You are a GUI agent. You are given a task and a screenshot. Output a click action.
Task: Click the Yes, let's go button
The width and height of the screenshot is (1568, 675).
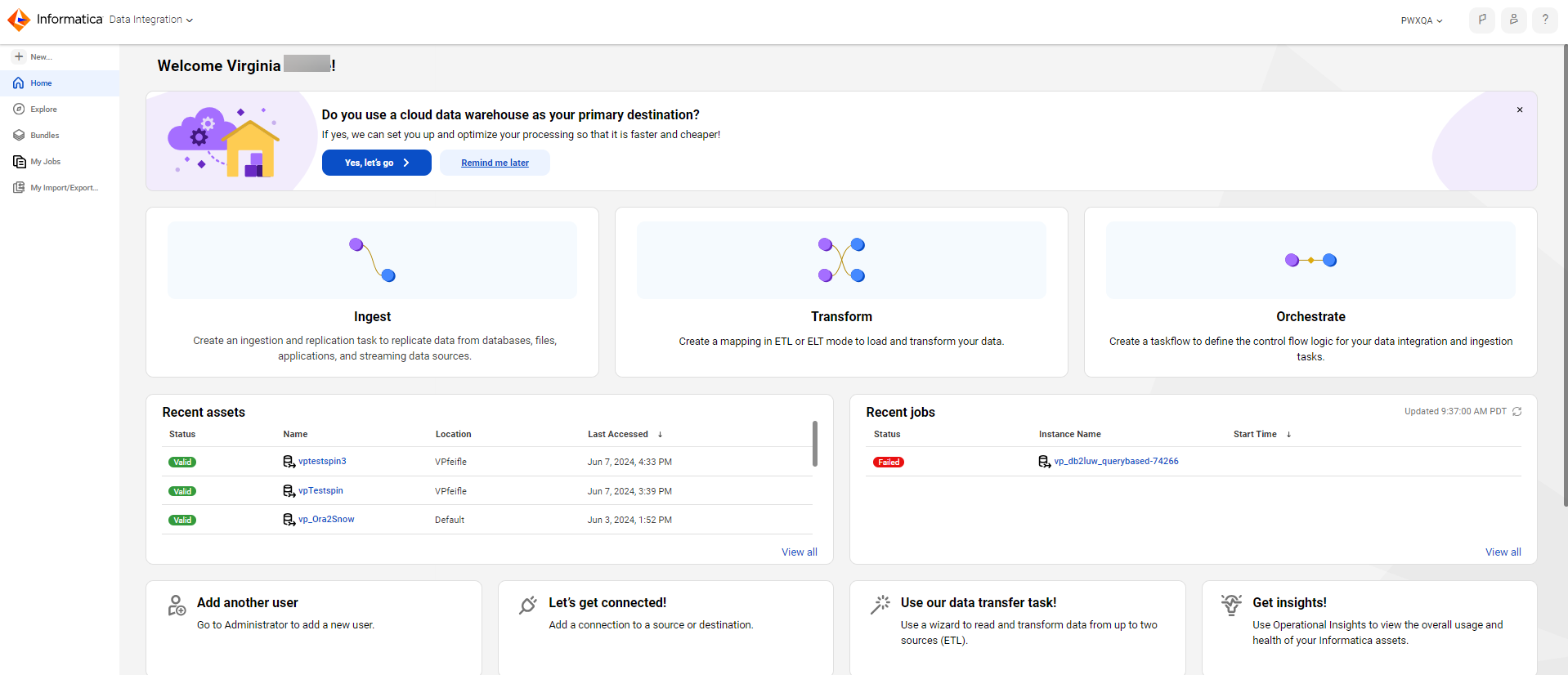(x=377, y=163)
